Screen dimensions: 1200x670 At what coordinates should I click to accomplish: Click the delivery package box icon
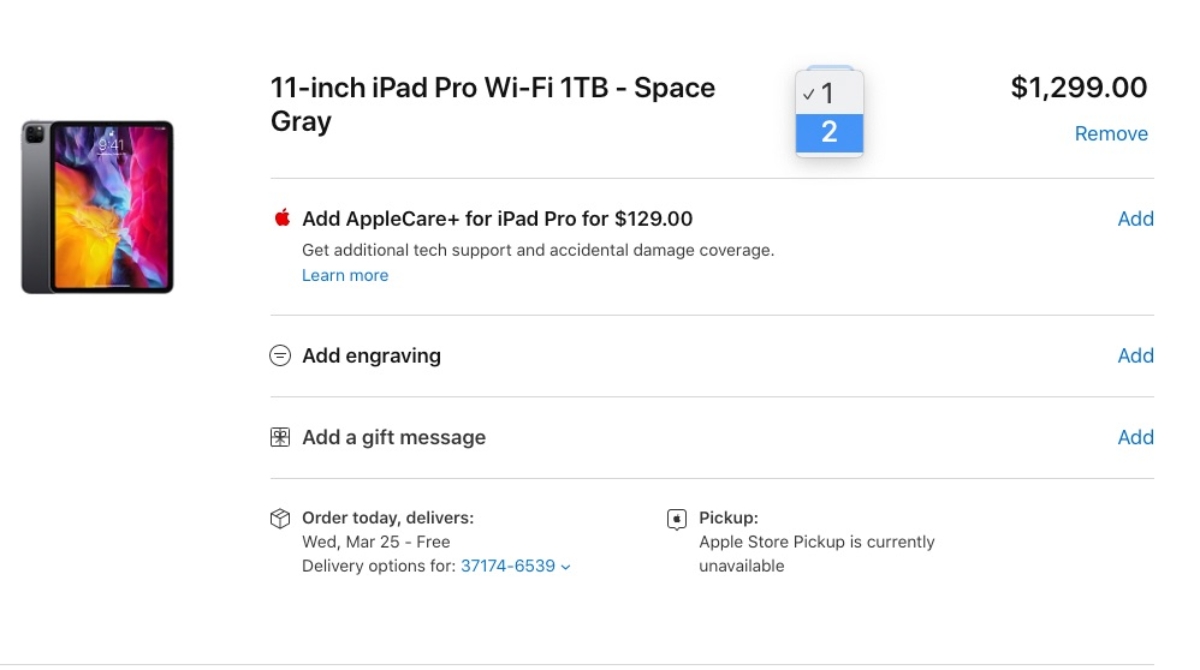coord(280,518)
